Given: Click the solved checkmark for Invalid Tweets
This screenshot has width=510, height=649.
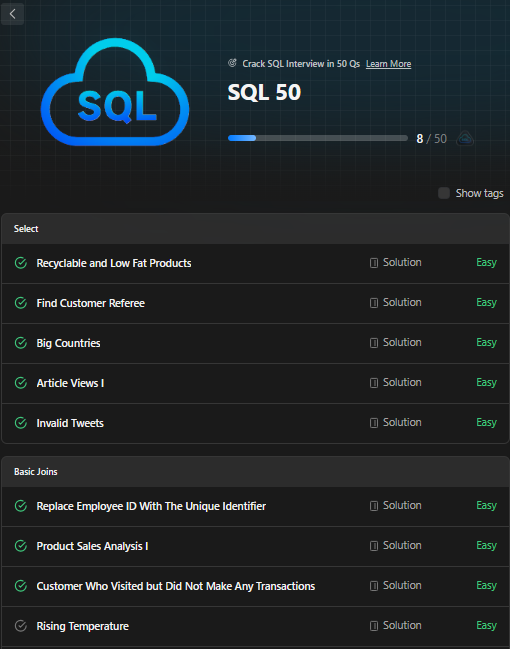Looking at the screenshot, I should pyautogui.click(x=21, y=423).
